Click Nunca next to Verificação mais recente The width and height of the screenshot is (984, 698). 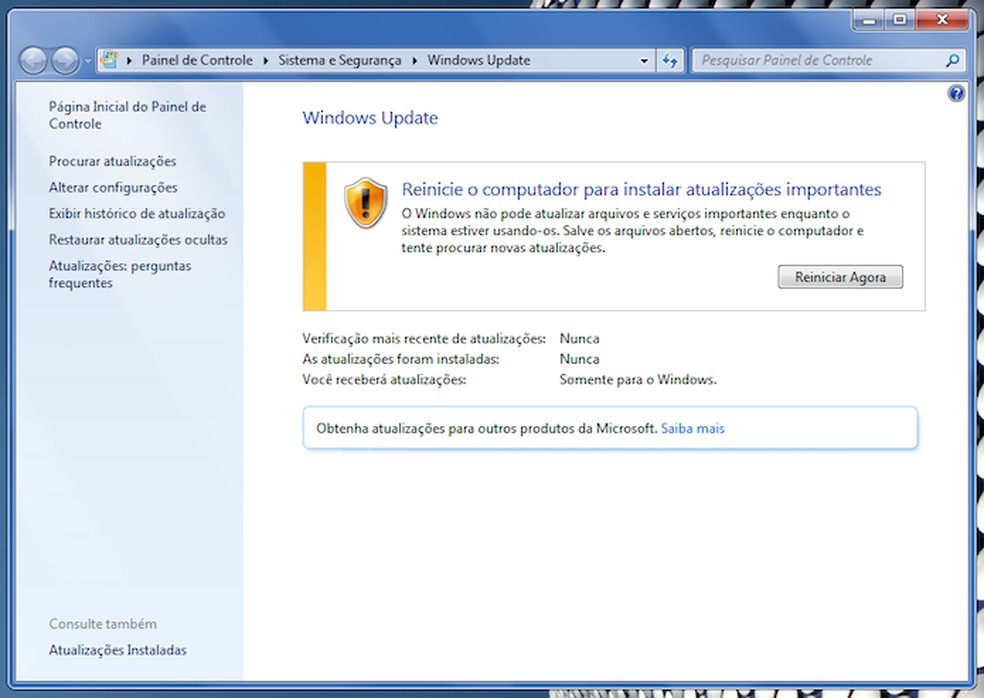pyautogui.click(x=579, y=339)
